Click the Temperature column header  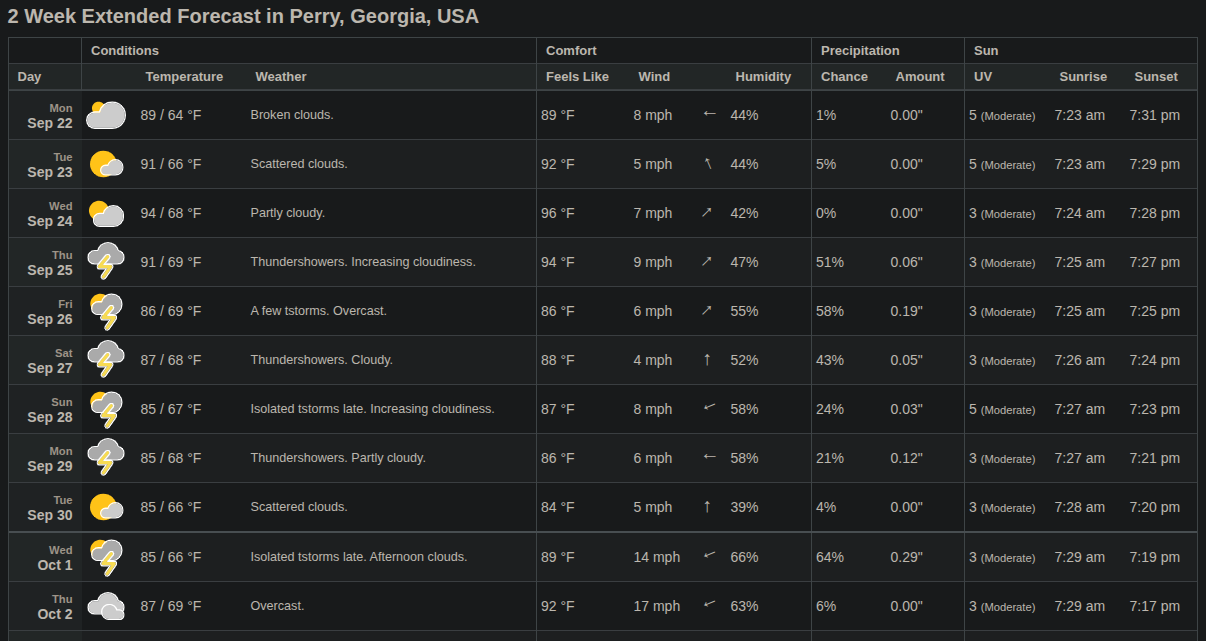coord(184,77)
